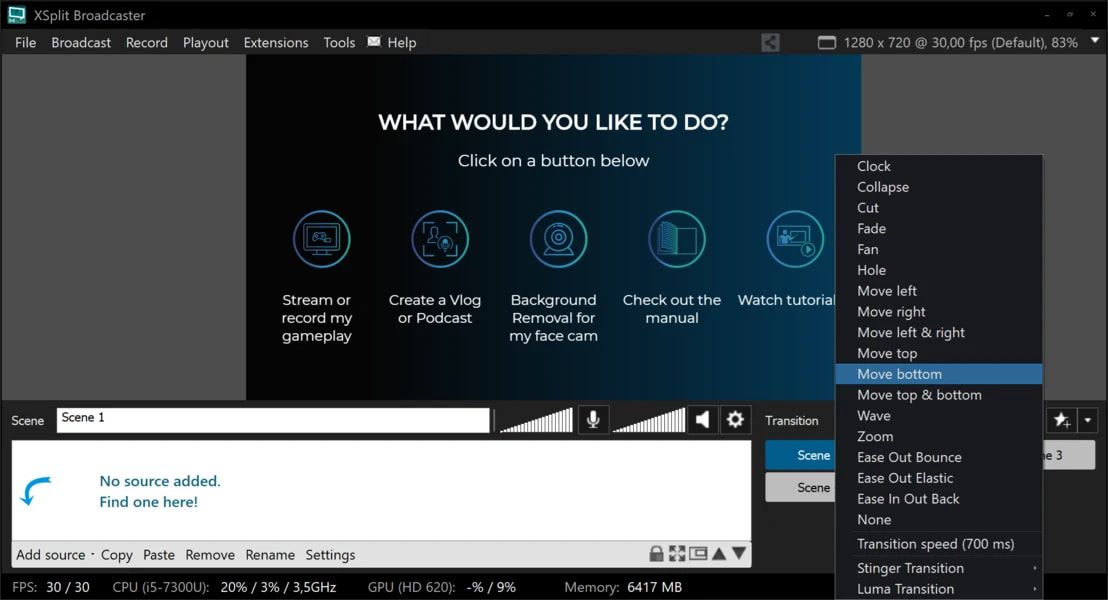This screenshot has width=1108, height=600.
Task: Open the Add source dropdown
Action: pos(51,554)
